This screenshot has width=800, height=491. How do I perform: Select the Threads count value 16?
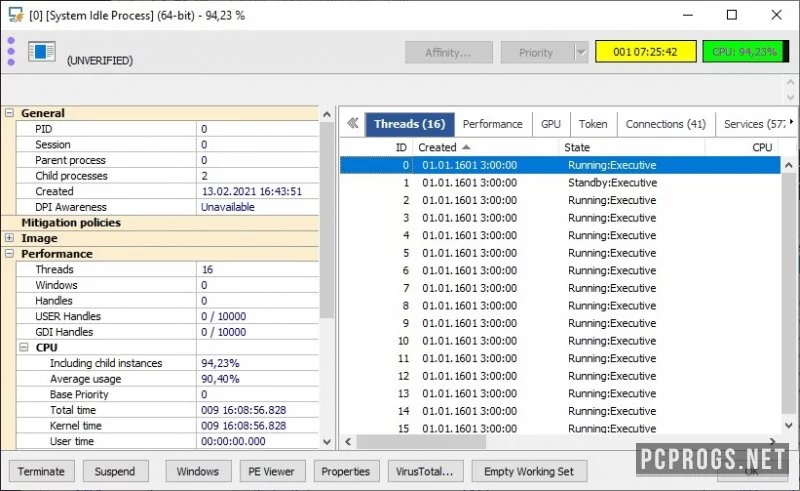coord(207,269)
